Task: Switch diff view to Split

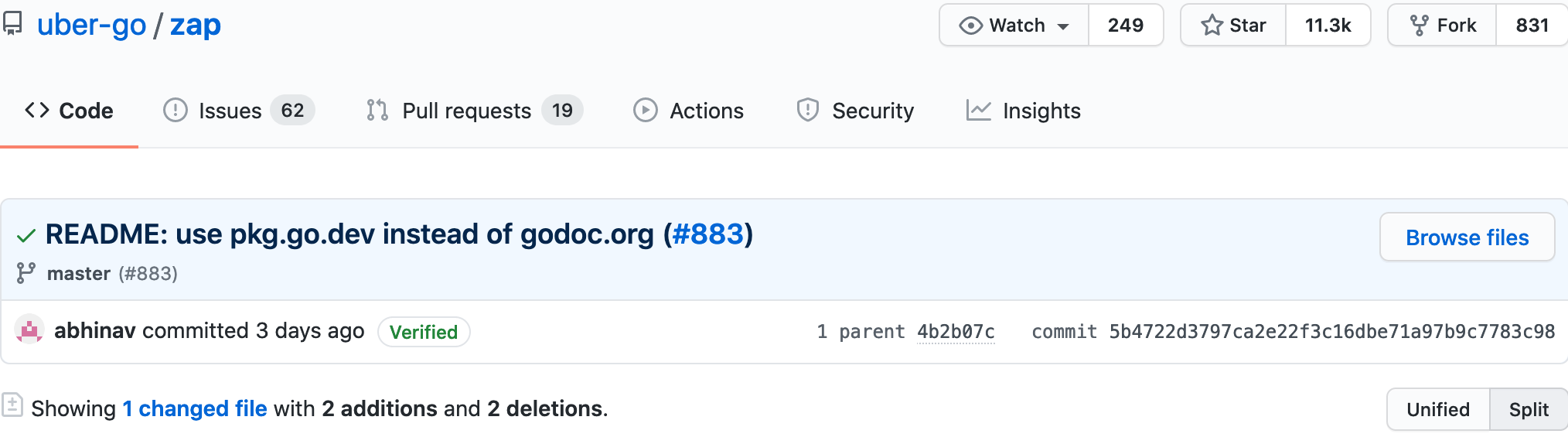Action: tap(1528, 409)
